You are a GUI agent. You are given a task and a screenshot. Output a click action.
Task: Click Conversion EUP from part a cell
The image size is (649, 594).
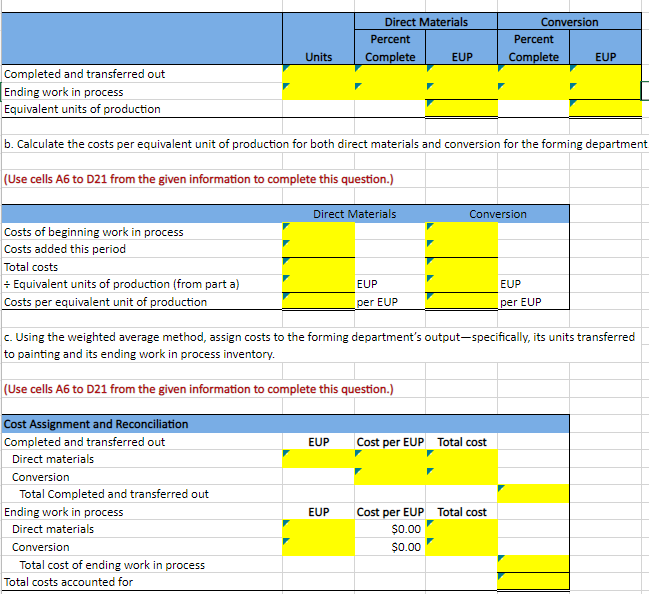tap(462, 284)
